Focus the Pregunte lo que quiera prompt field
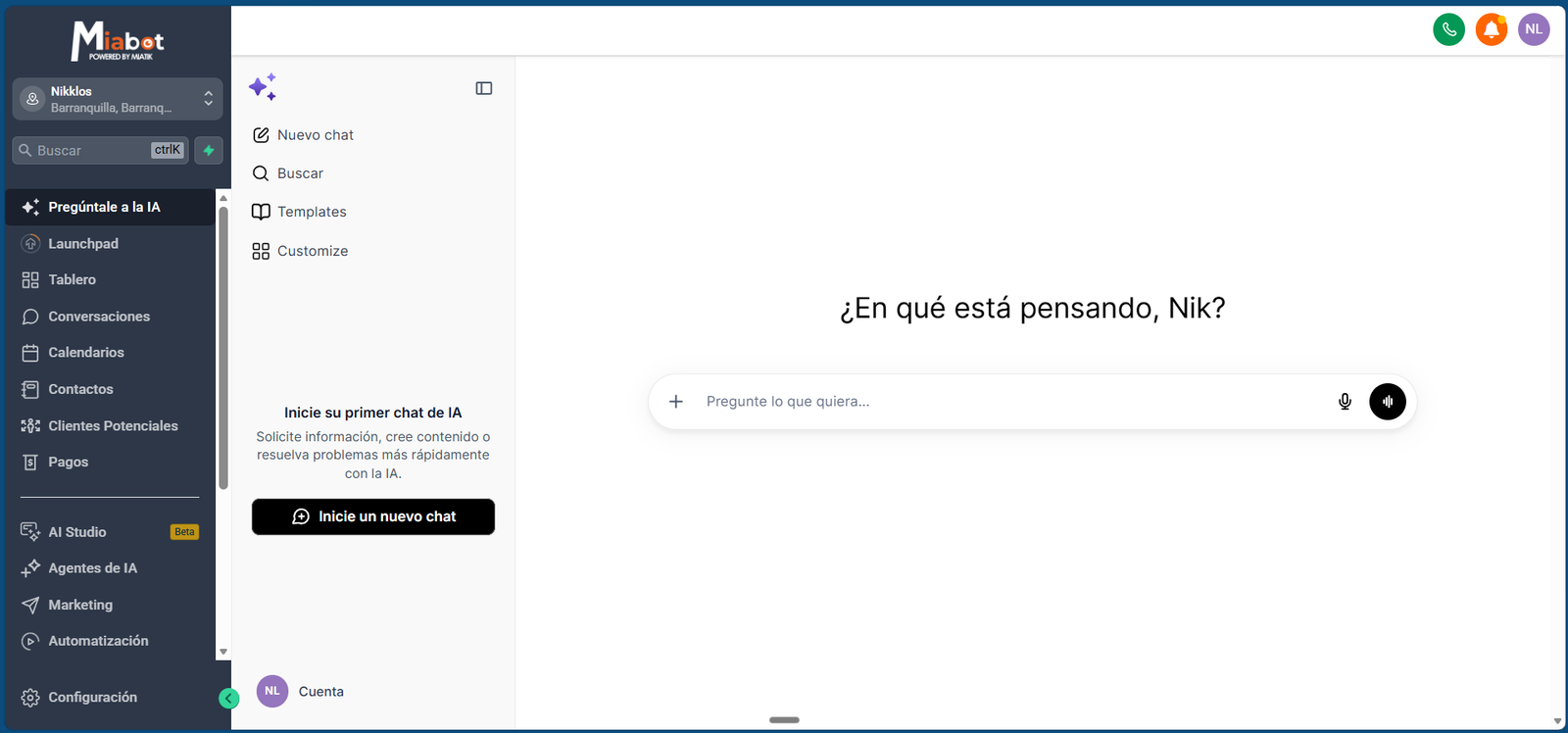The width and height of the screenshot is (1568, 733). 1014,402
